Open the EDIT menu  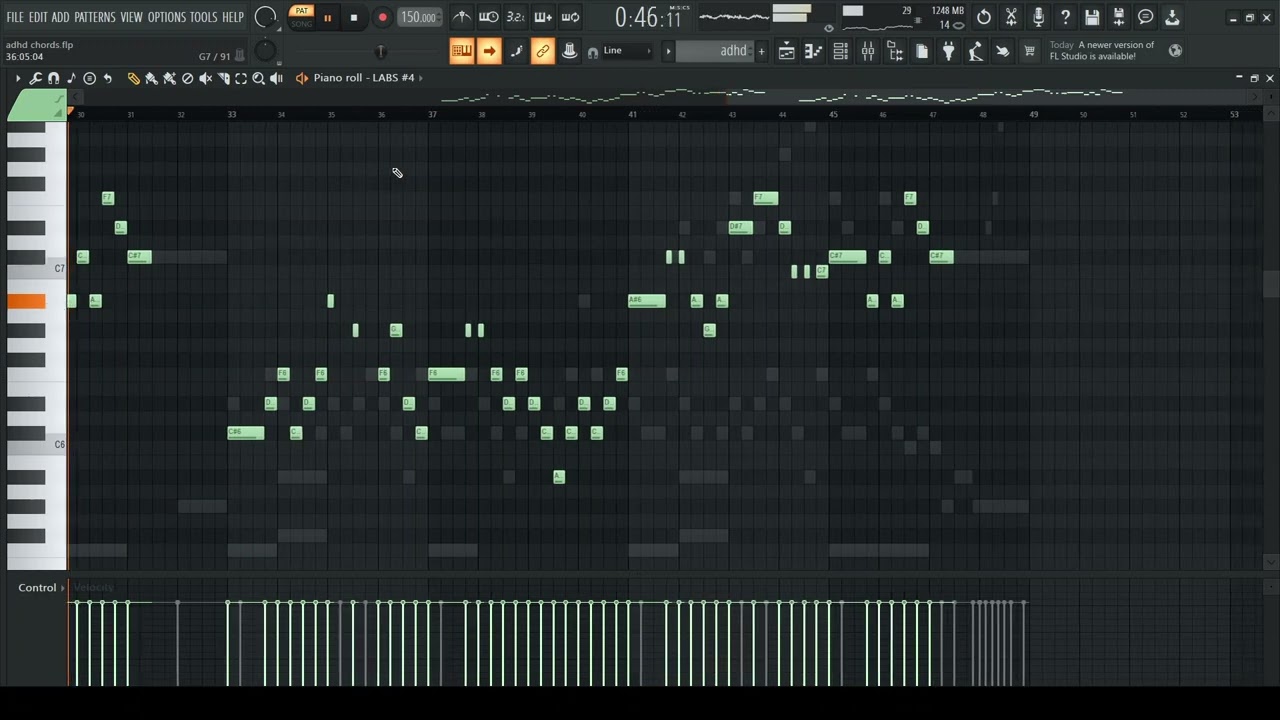tap(38, 17)
